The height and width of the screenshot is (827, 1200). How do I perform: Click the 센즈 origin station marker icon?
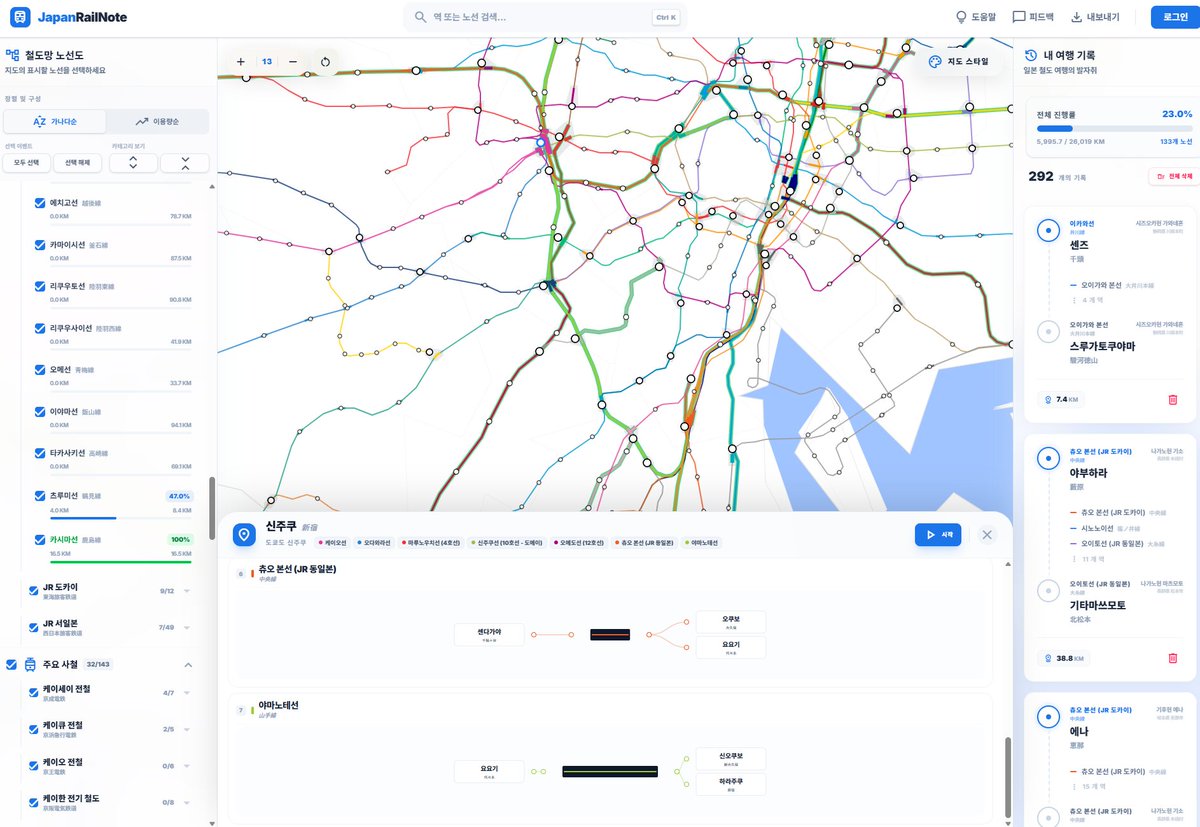[x=1047, y=230]
